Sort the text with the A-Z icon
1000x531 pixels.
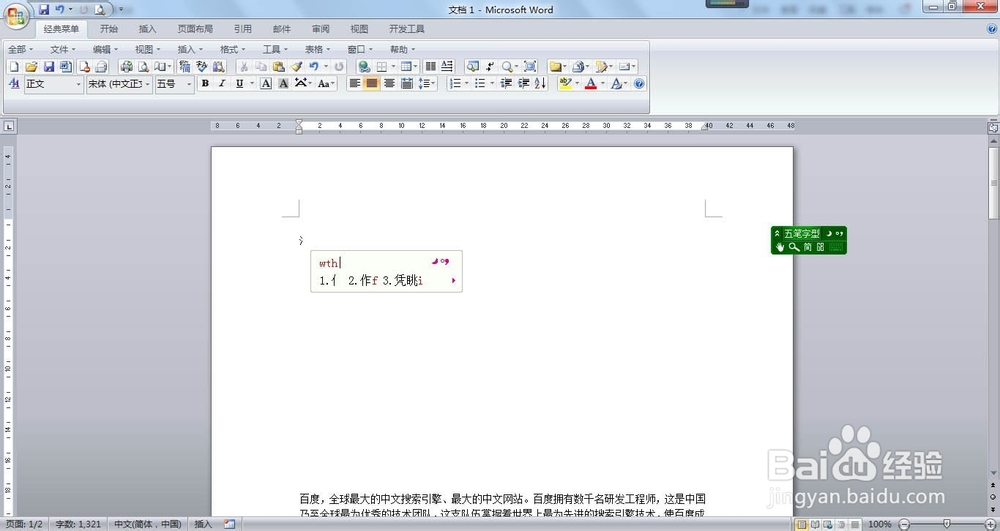[x=541, y=84]
